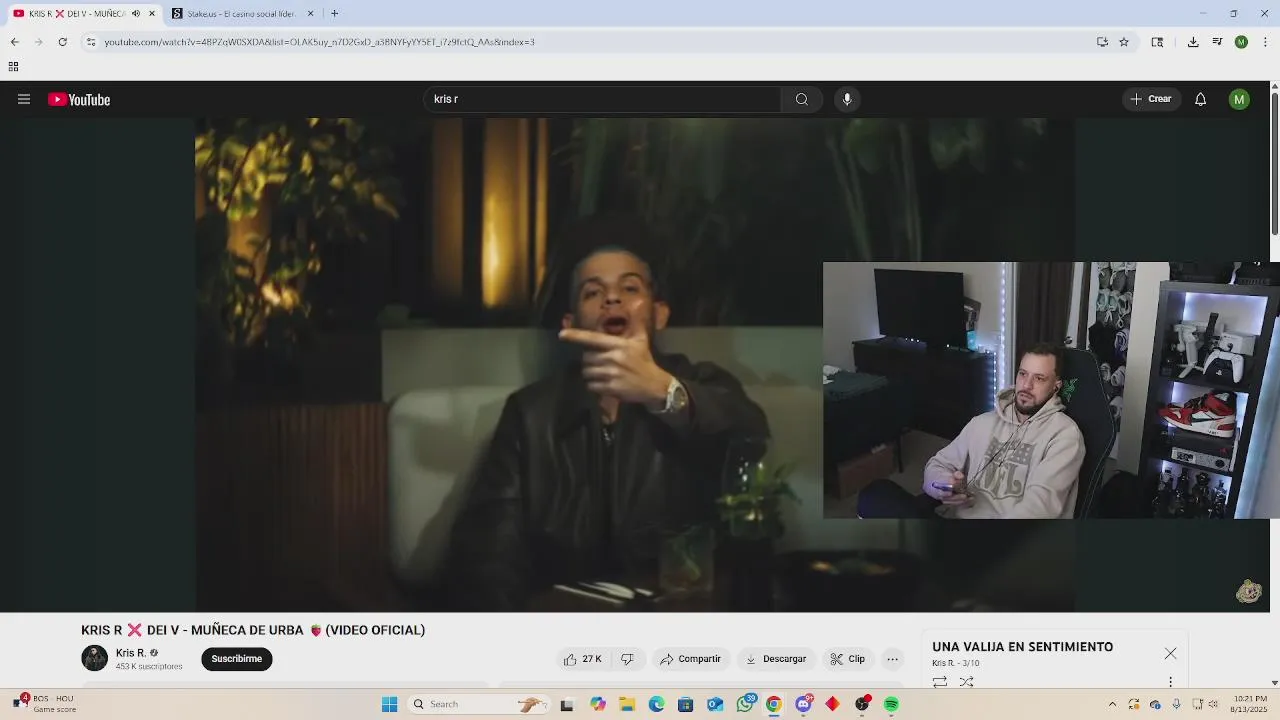Open Spotify from the taskbar

(891, 704)
